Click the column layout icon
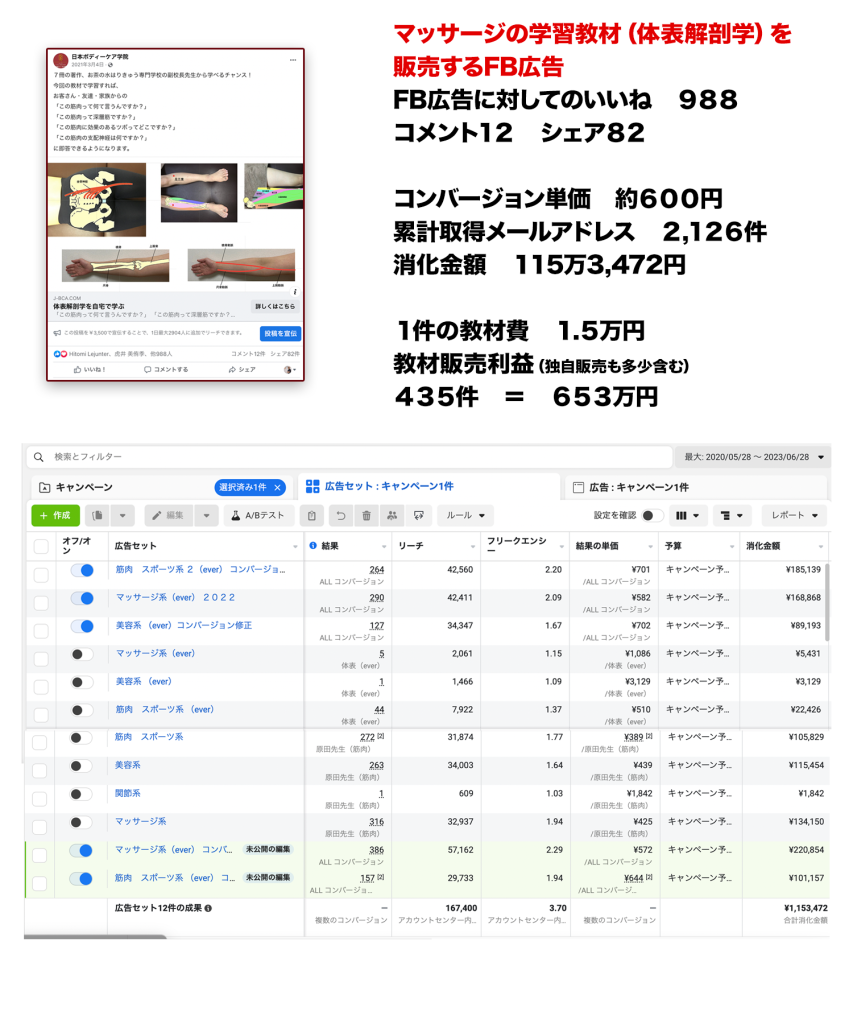The width and height of the screenshot is (853, 1024). [688, 516]
